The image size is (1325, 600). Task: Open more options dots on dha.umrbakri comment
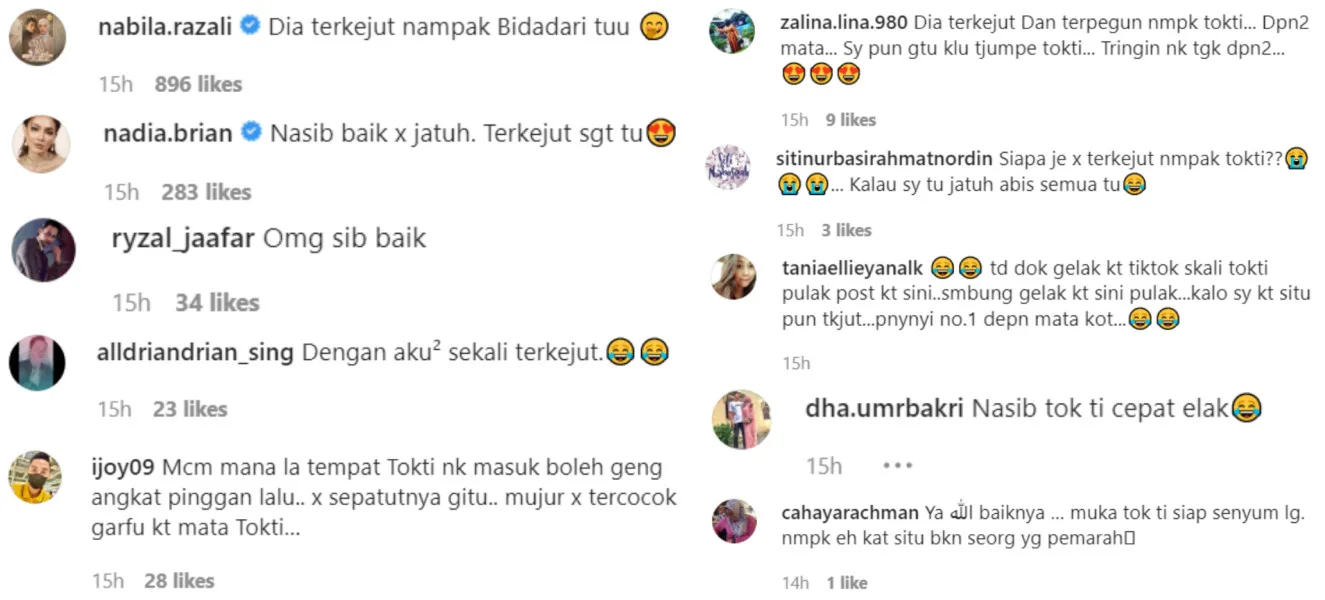pos(898,465)
